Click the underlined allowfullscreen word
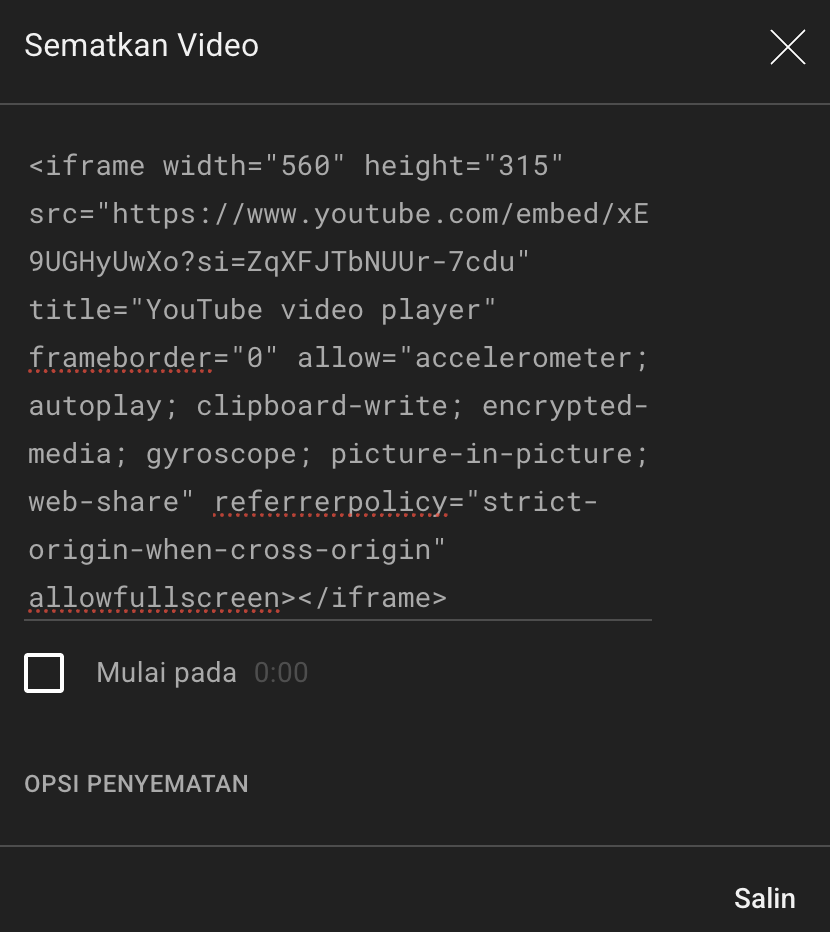The height and width of the screenshot is (932, 830). click(154, 597)
